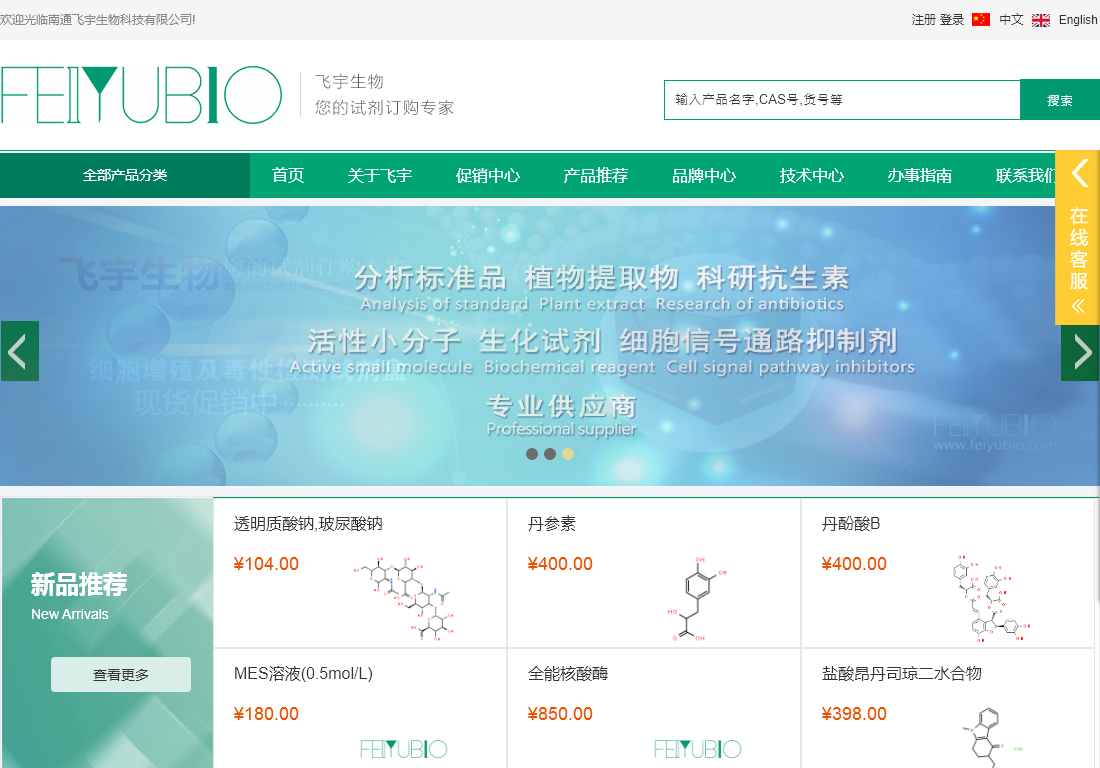Click the 丹参素 molecule structure image

(697, 598)
